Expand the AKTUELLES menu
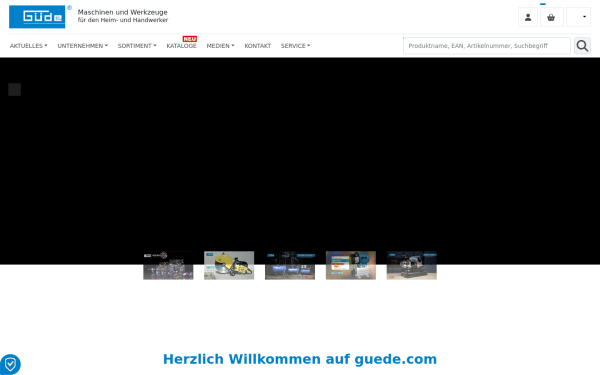This screenshot has width=600, height=375. (29, 46)
